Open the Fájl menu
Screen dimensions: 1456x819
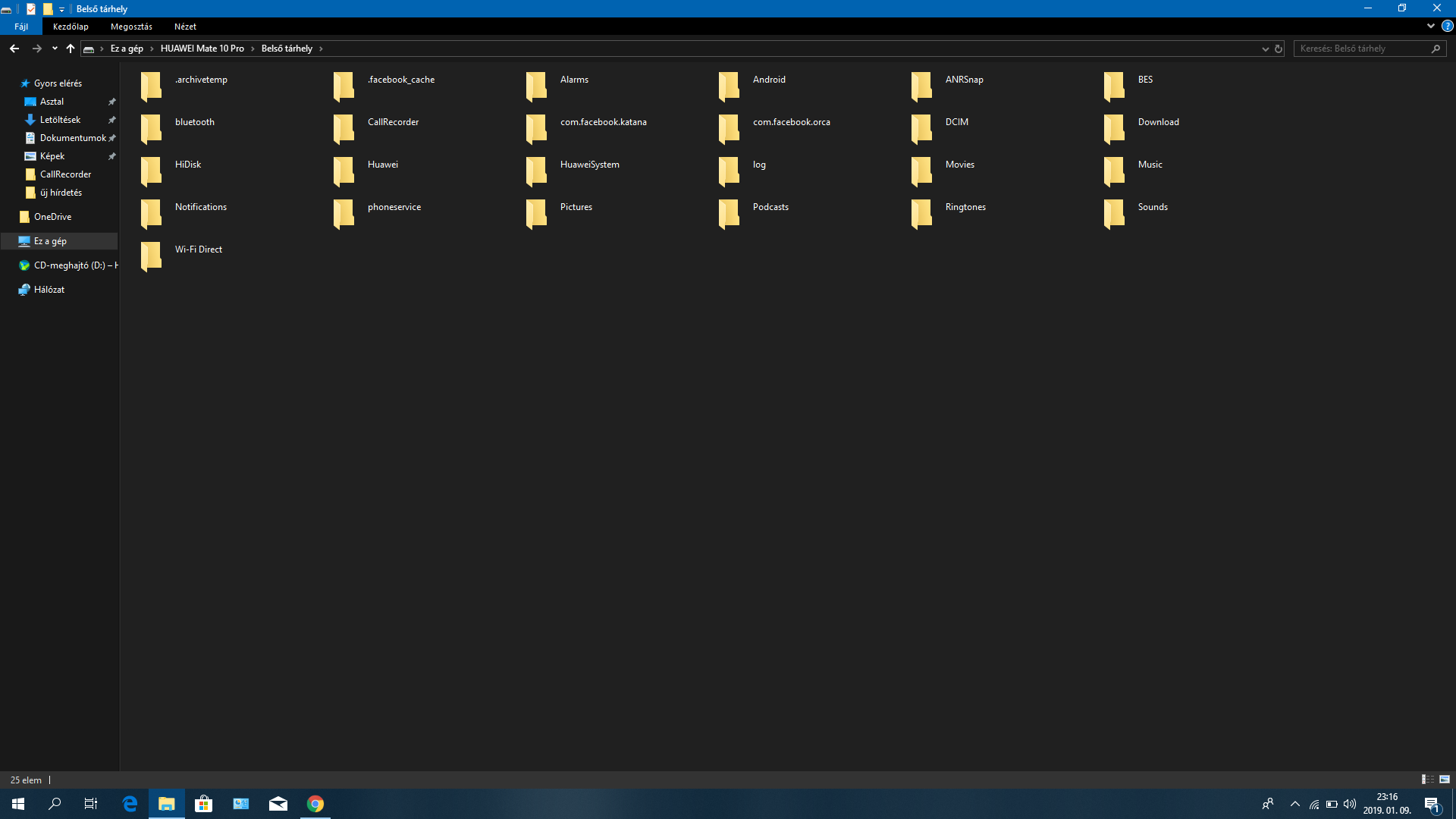[21, 27]
